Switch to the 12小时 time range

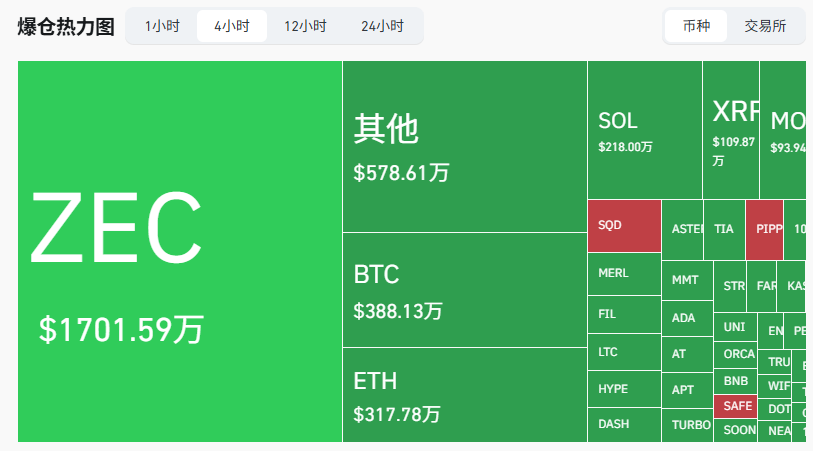click(x=305, y=26)
